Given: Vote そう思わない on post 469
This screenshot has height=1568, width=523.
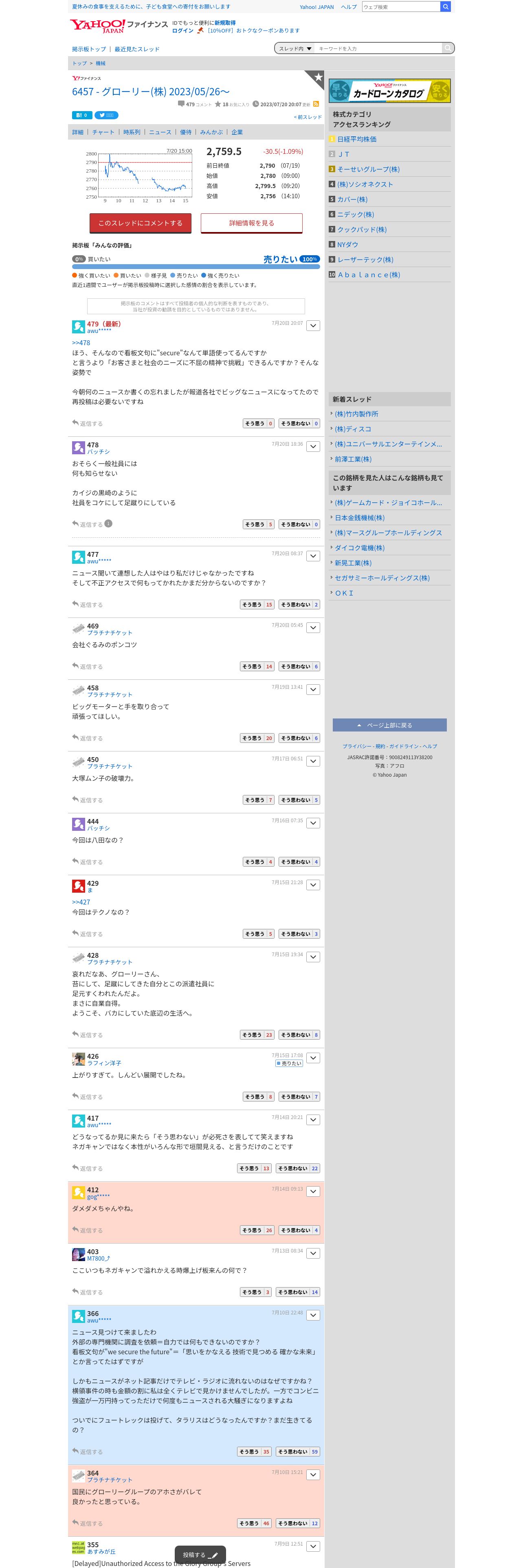Looking at the screenshot, I should (299, 666).
